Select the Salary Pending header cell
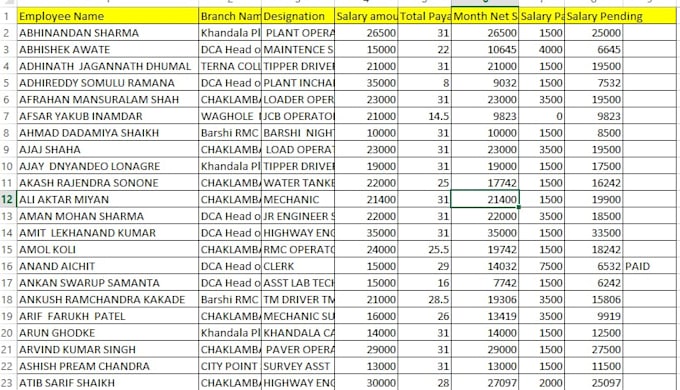680x390 pixels. (x=594, y=16)
